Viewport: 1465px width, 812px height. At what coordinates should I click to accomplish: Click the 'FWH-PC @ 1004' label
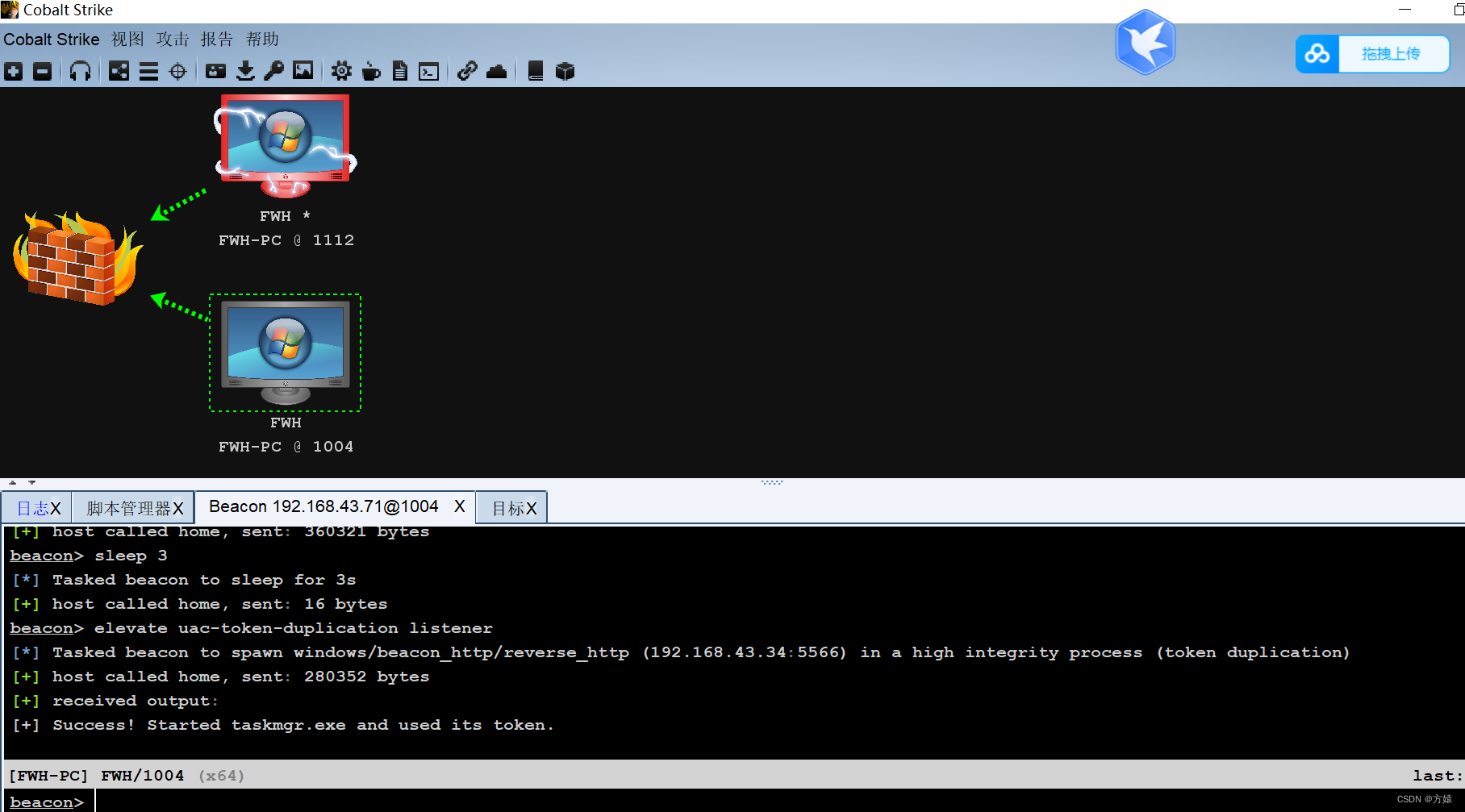[286, 447]
